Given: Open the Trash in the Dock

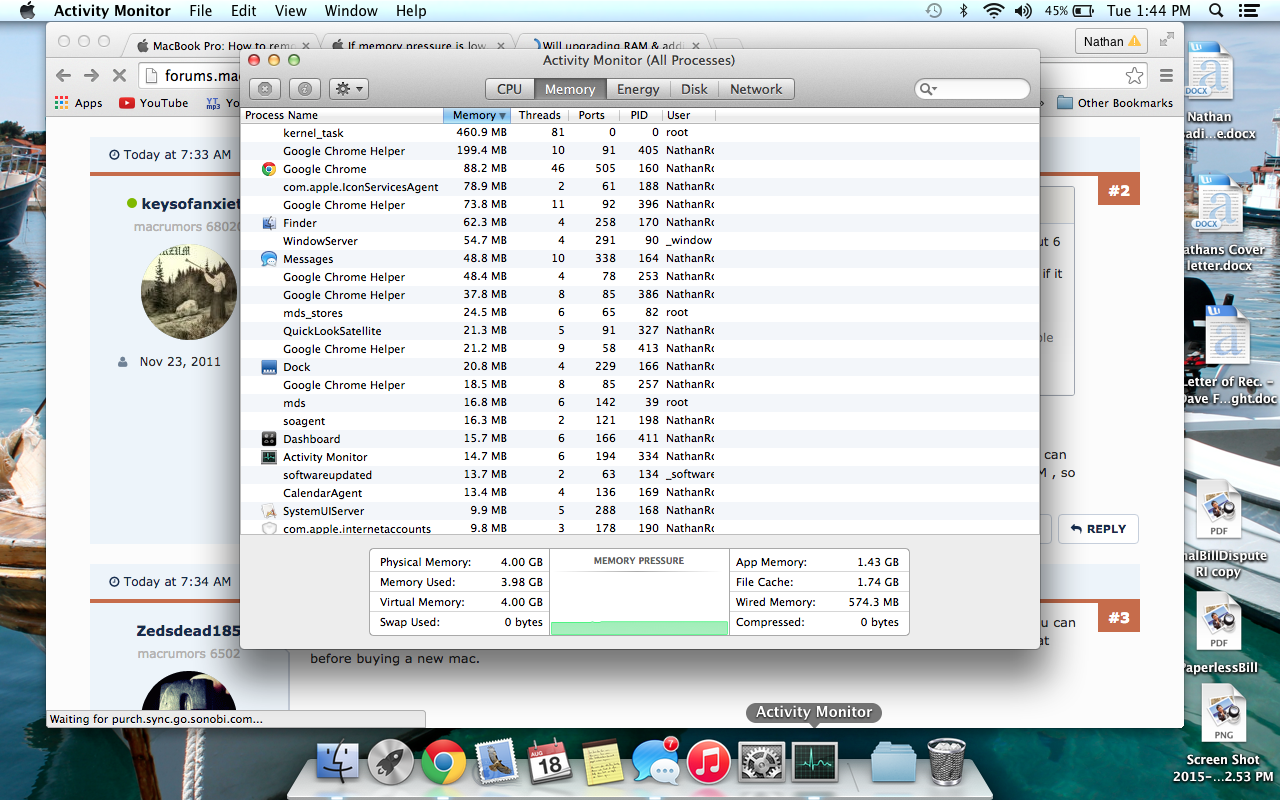Looking at the screenshot, I should tap(946, 763).
